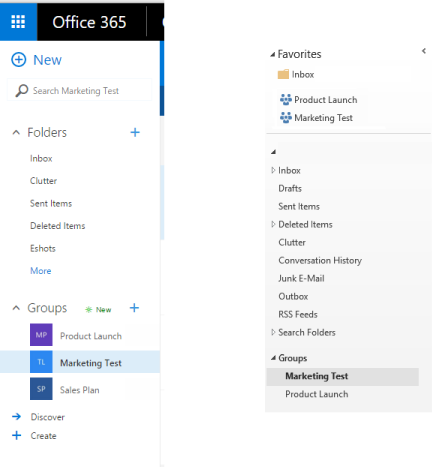The width and height of the screenshot is (432, 467).
Task: Click Create to make new group
Action: (x=43, y=436)
